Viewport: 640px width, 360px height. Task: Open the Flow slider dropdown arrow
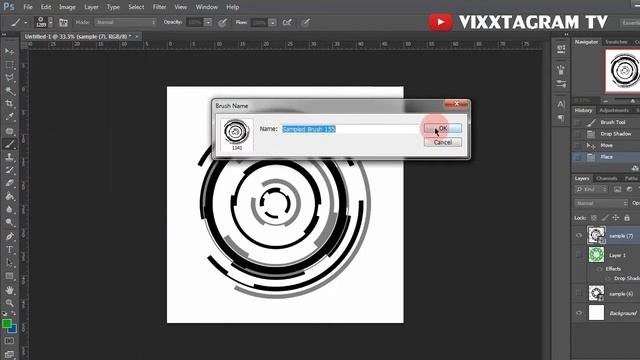click(x=273, y=23)
